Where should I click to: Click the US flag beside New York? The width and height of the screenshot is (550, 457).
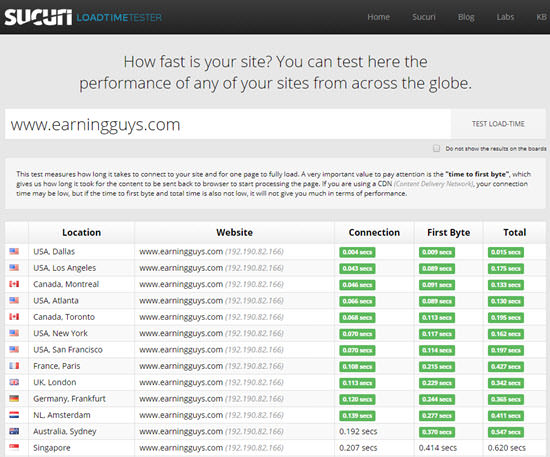(14, 333)
